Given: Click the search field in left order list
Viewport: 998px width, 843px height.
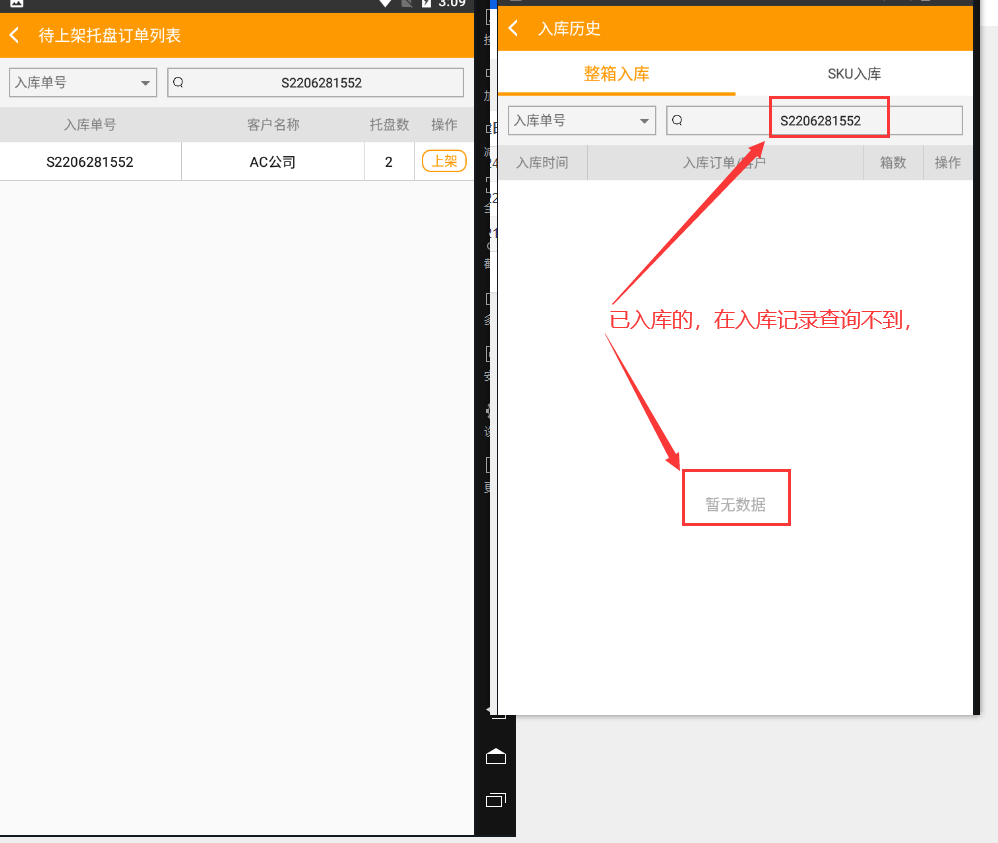Looking at the screenshot, I should 320,83.
